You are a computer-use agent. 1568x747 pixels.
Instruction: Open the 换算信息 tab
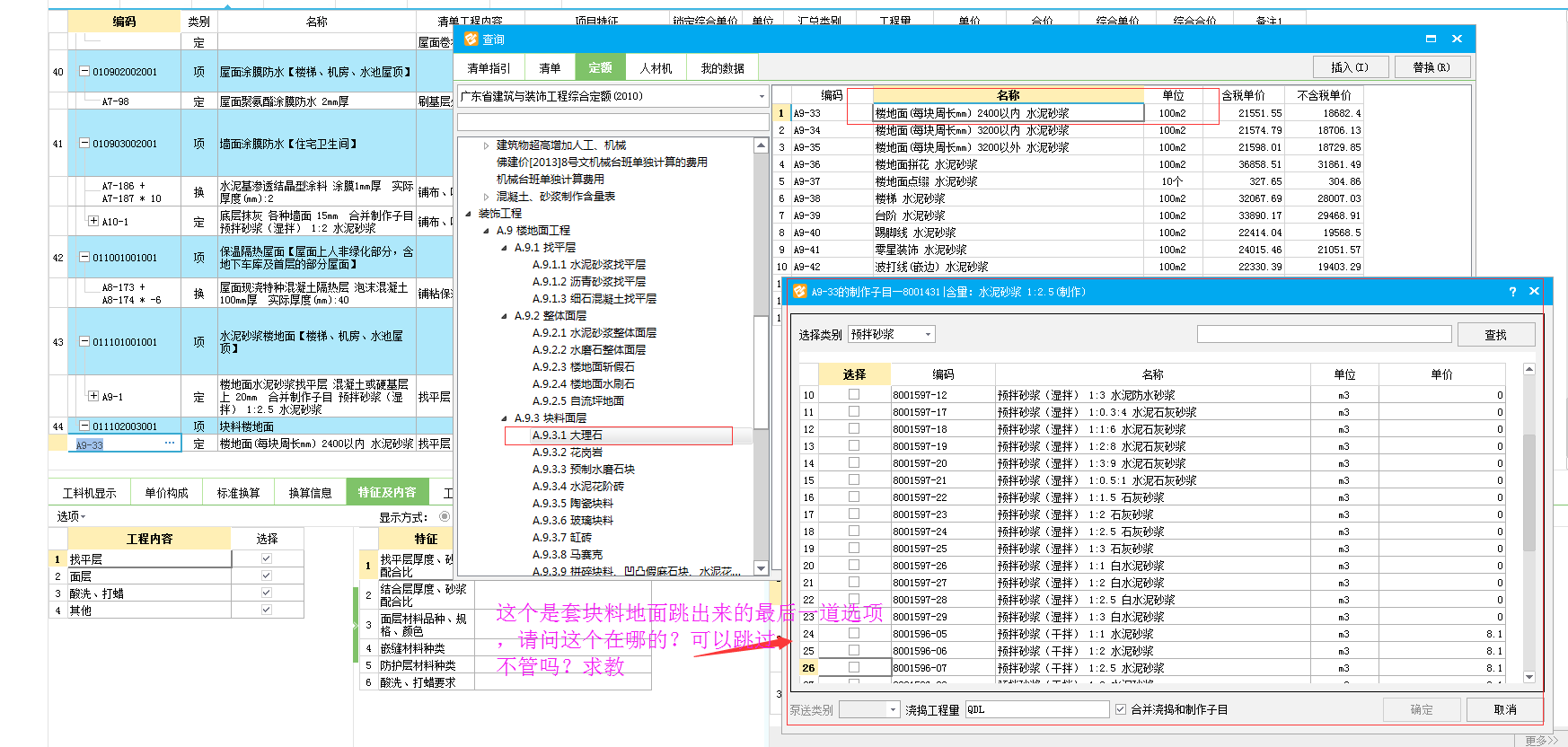[310, 493]
